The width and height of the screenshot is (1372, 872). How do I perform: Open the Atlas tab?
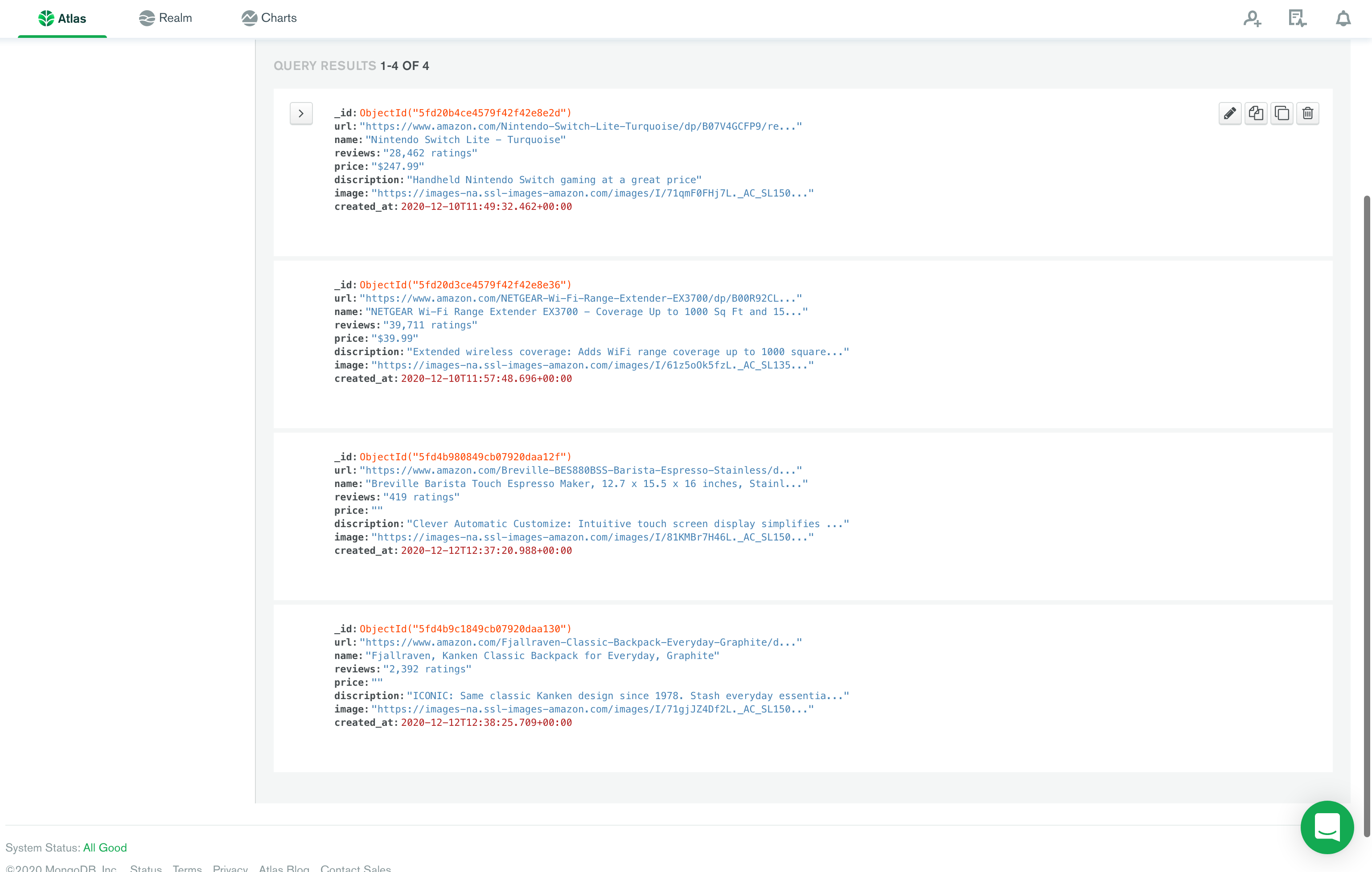pos(62,18)
